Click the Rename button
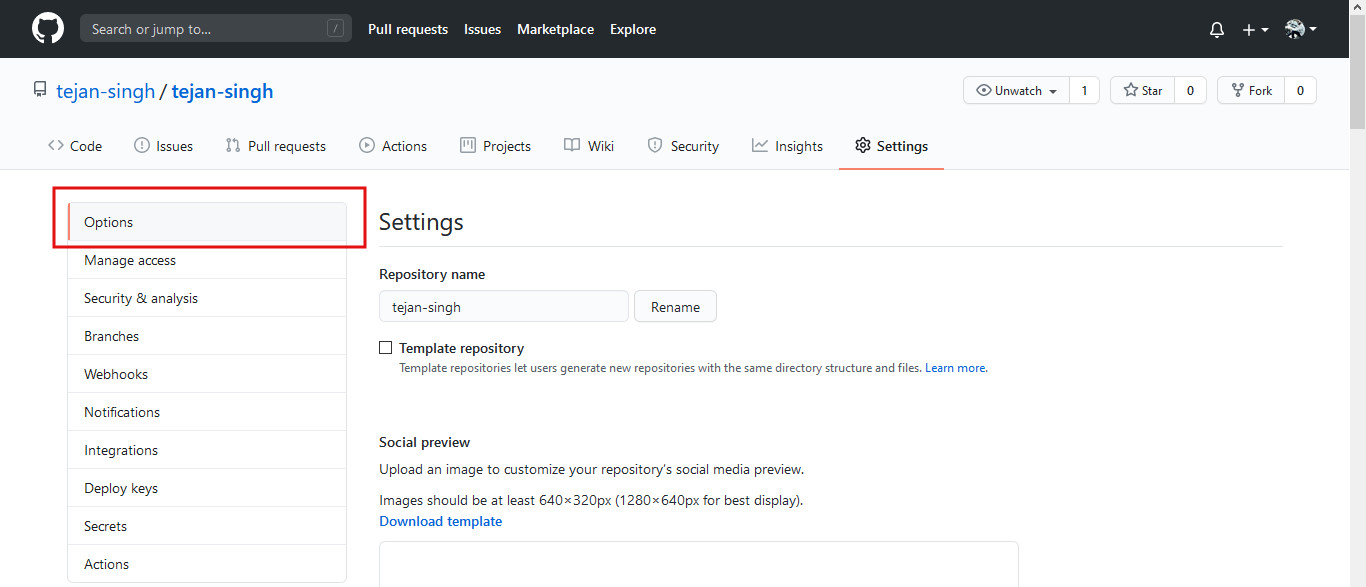This screenshot has height=587, width=1366. (x=675, y=307)
